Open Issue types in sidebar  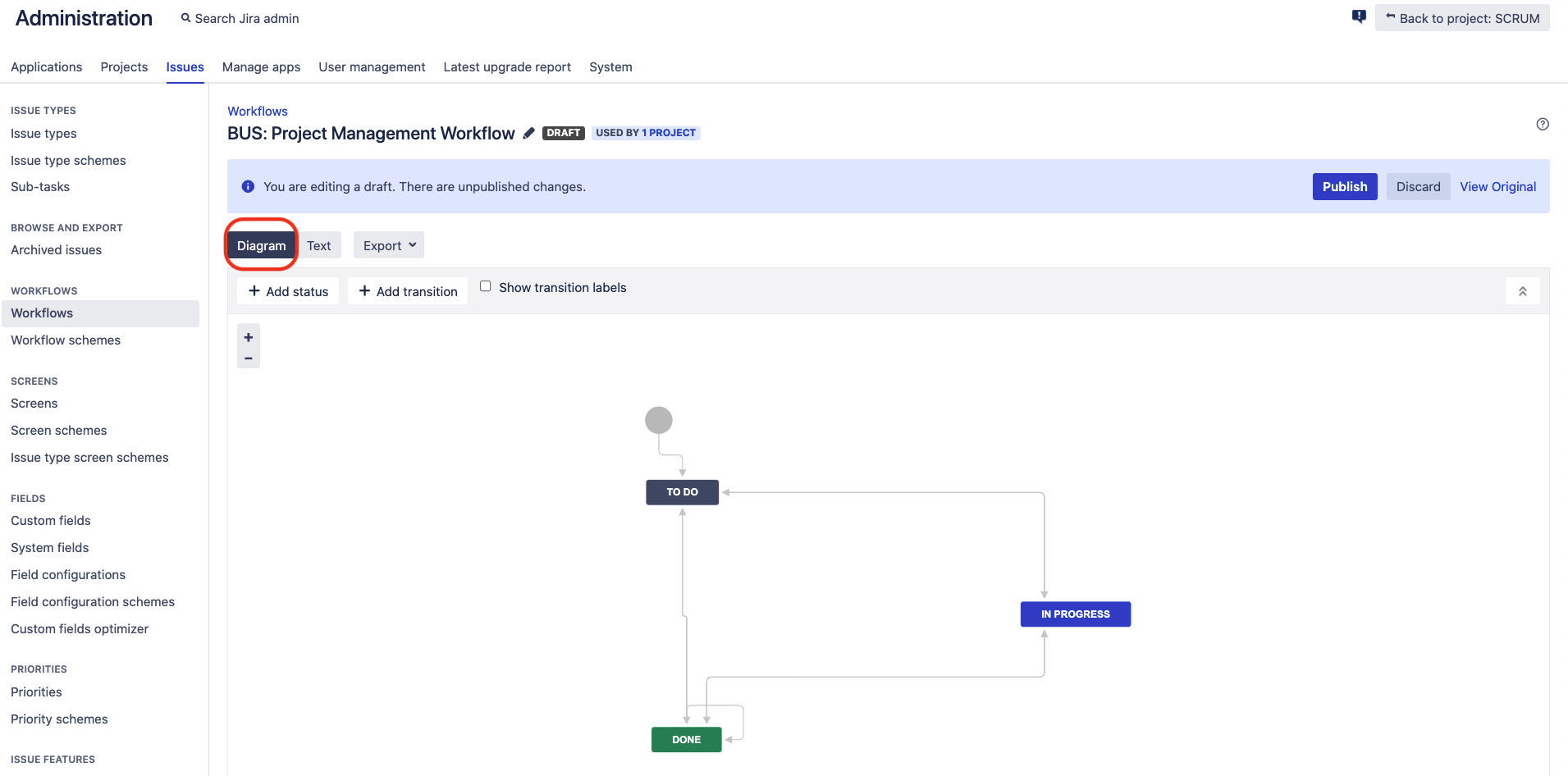pos(43,134)
